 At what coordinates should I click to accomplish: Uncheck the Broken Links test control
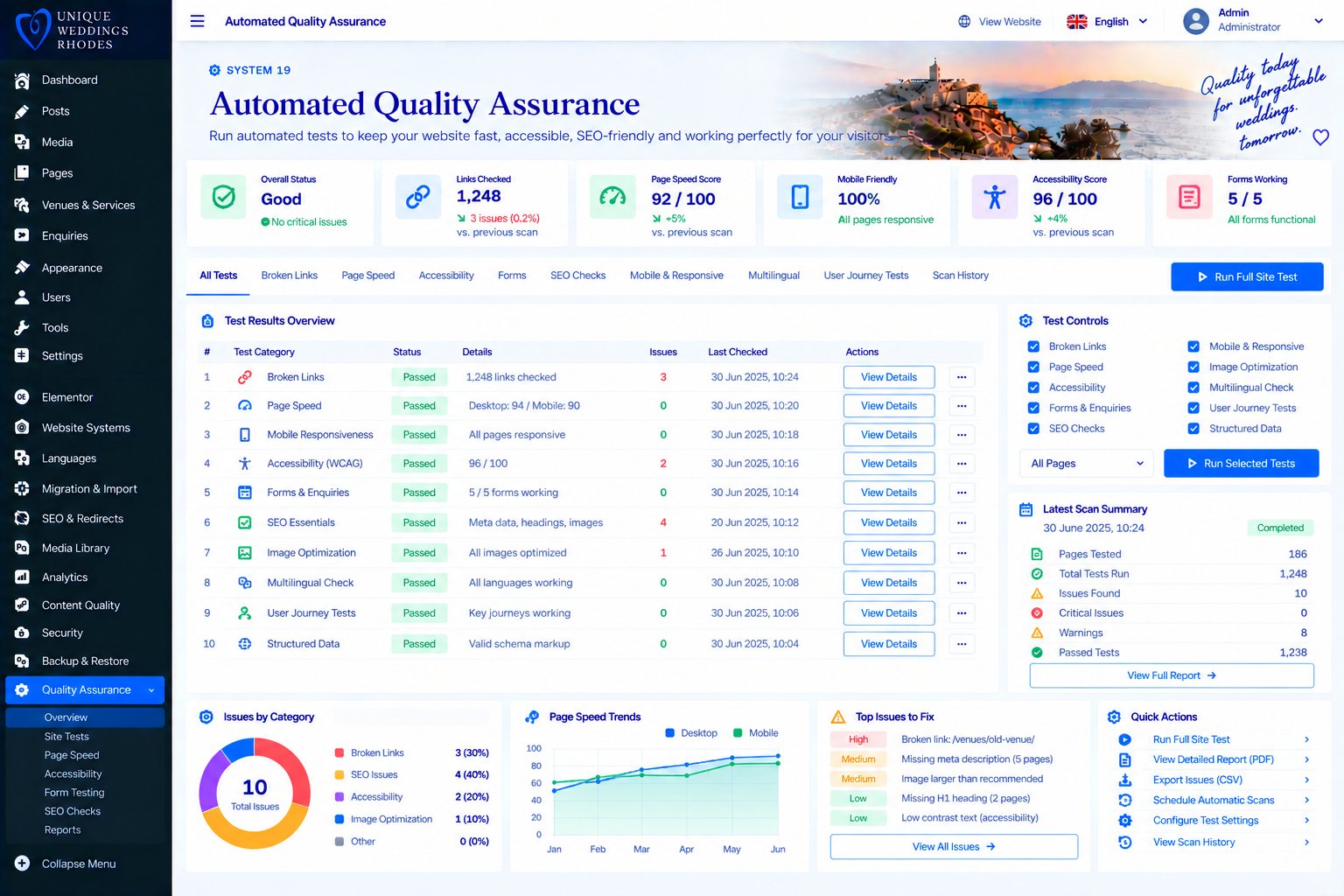[x=1033, y=346]
